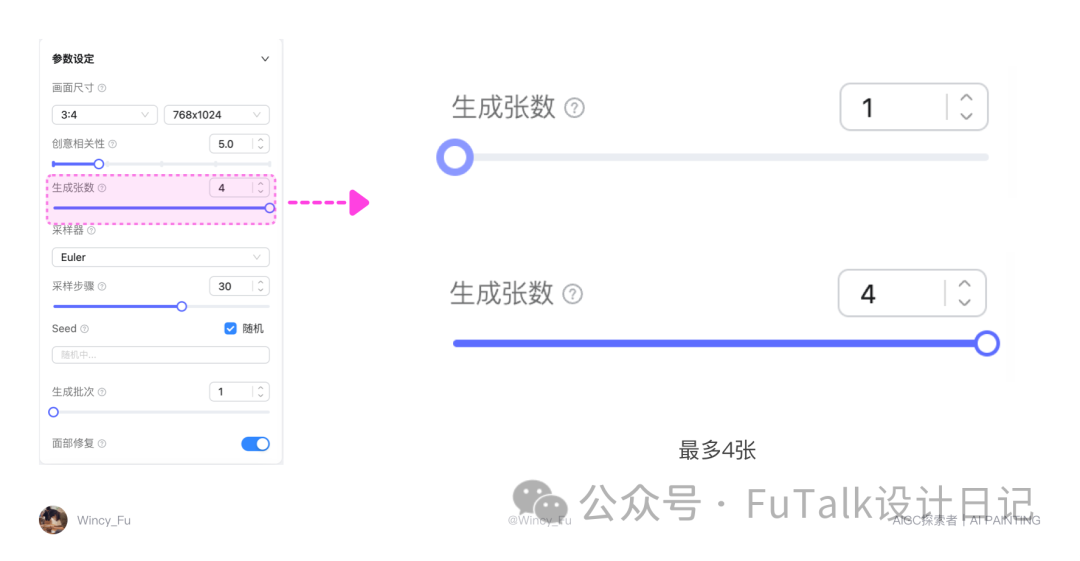Screen dimensions: 1080x561
Task: Click help icon next to 画面尺寸
Action: click(x=102, y=88)
